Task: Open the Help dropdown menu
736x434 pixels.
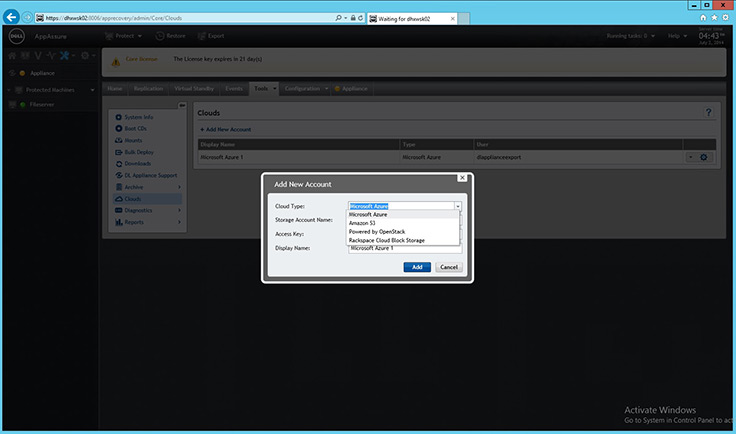Action: click(677, 36)
